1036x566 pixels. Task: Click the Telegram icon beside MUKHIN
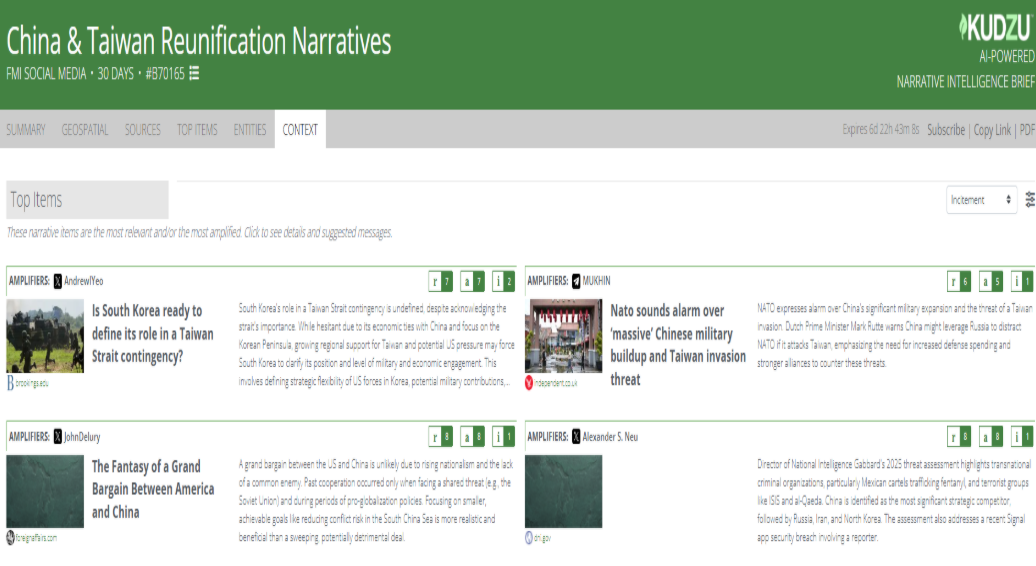[x=576, y=281]
